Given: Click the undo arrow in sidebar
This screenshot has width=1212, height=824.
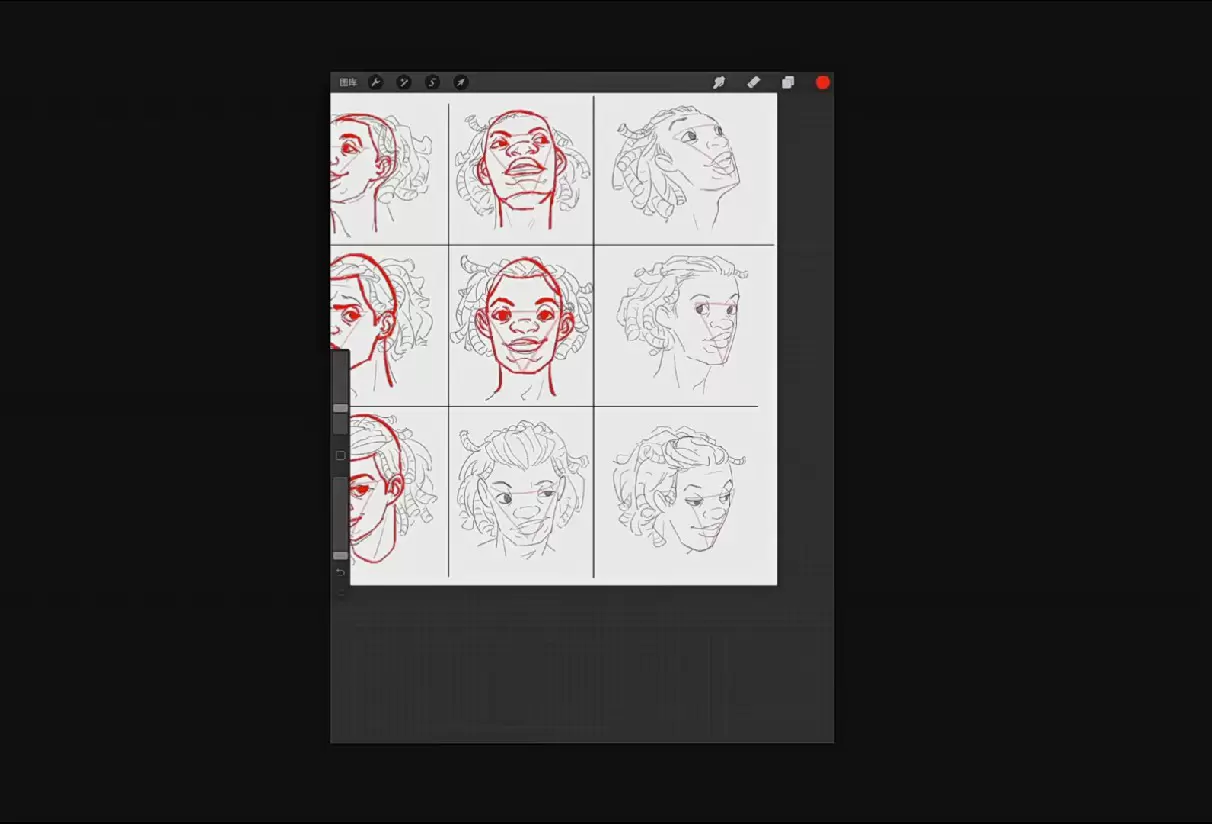Looking at the screenshot, I should (x=340, y=573).
